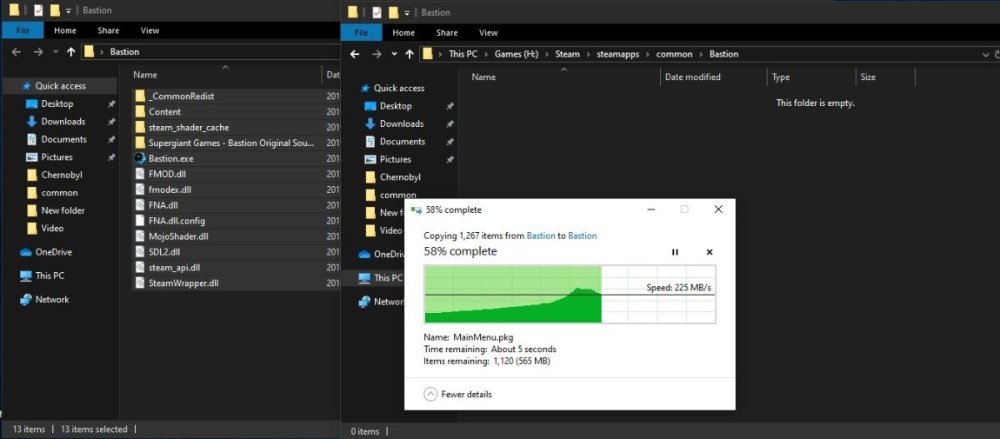Open the View tab in left window
Screen dimensions: 1000x439
[149, 31]
